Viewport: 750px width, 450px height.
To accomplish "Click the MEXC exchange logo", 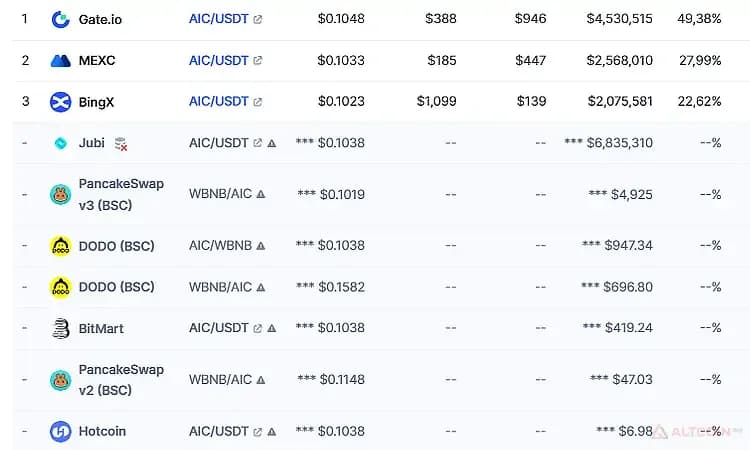I will tap(60, 61).
